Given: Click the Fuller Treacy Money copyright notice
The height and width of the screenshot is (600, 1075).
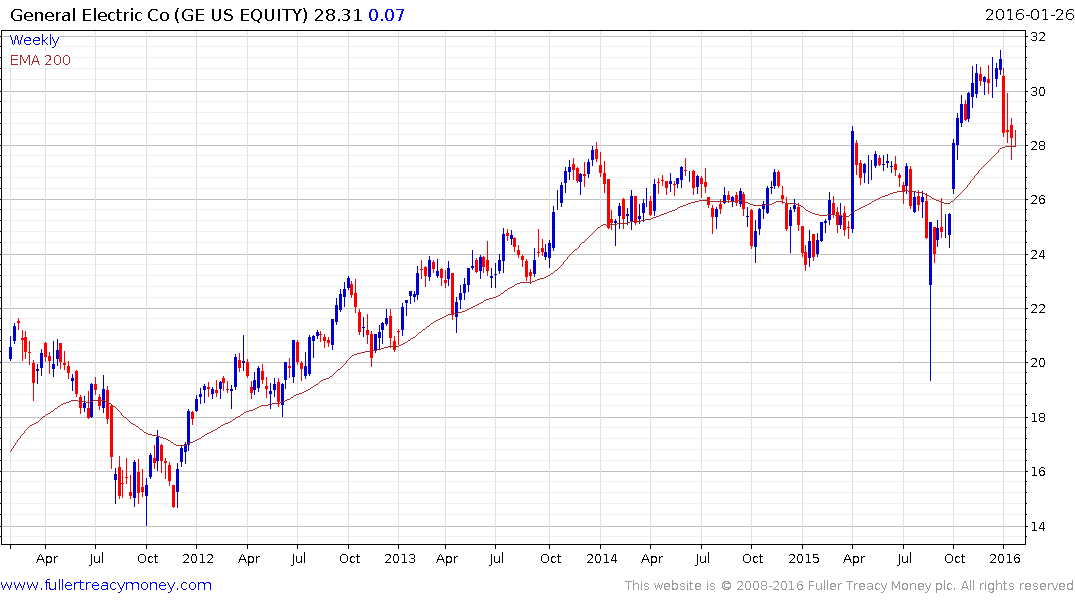Looking at the screenshot, I should (x=849, y=586).
